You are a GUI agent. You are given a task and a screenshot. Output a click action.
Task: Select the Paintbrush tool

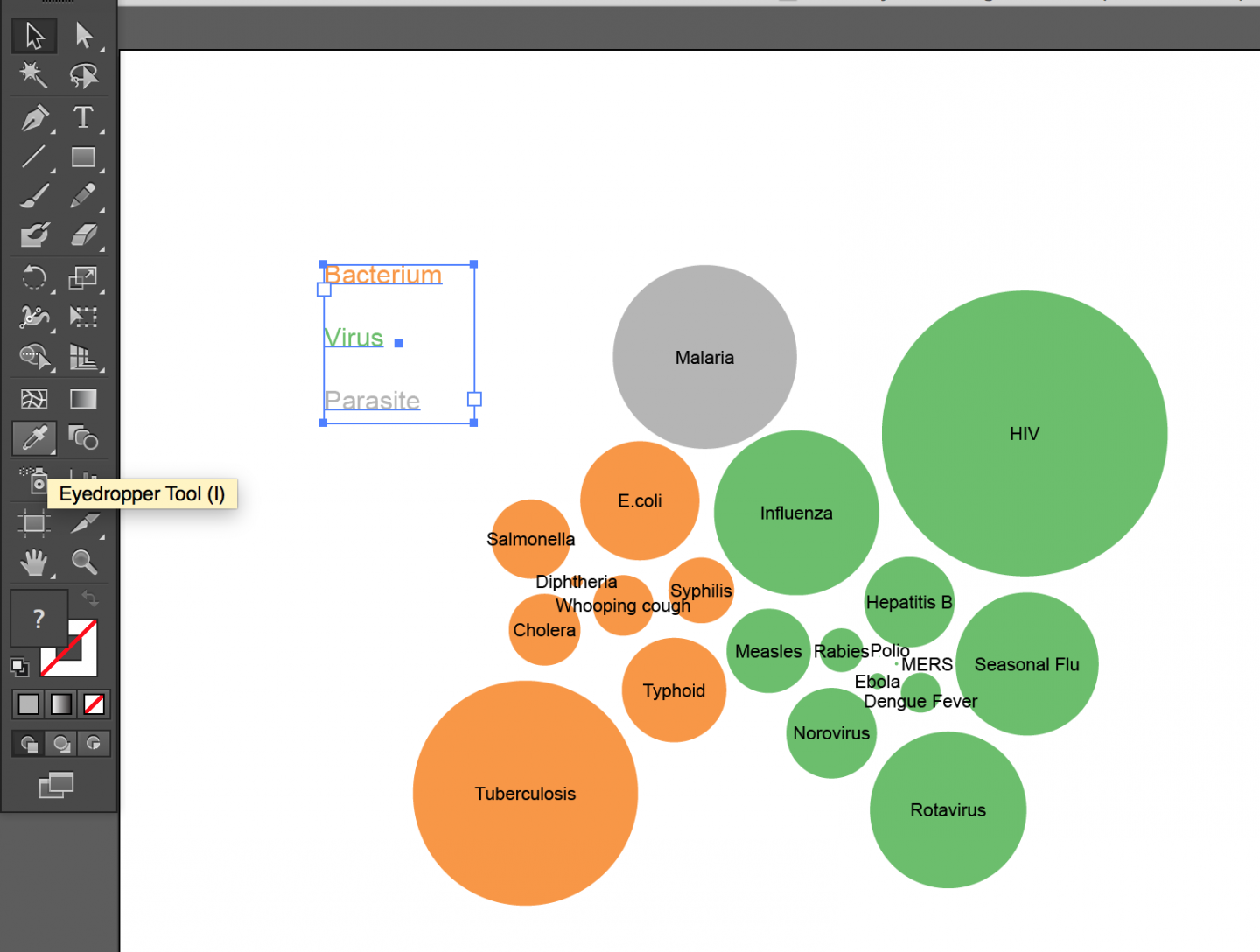point(33,195)
